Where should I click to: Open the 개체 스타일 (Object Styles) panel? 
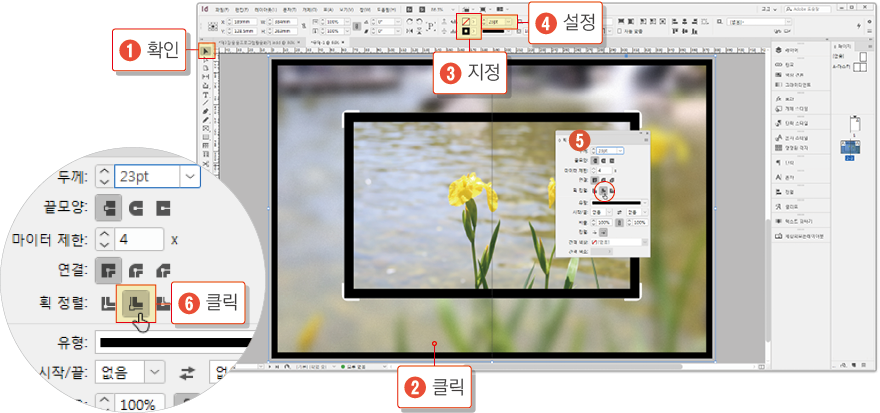[792, 108]
